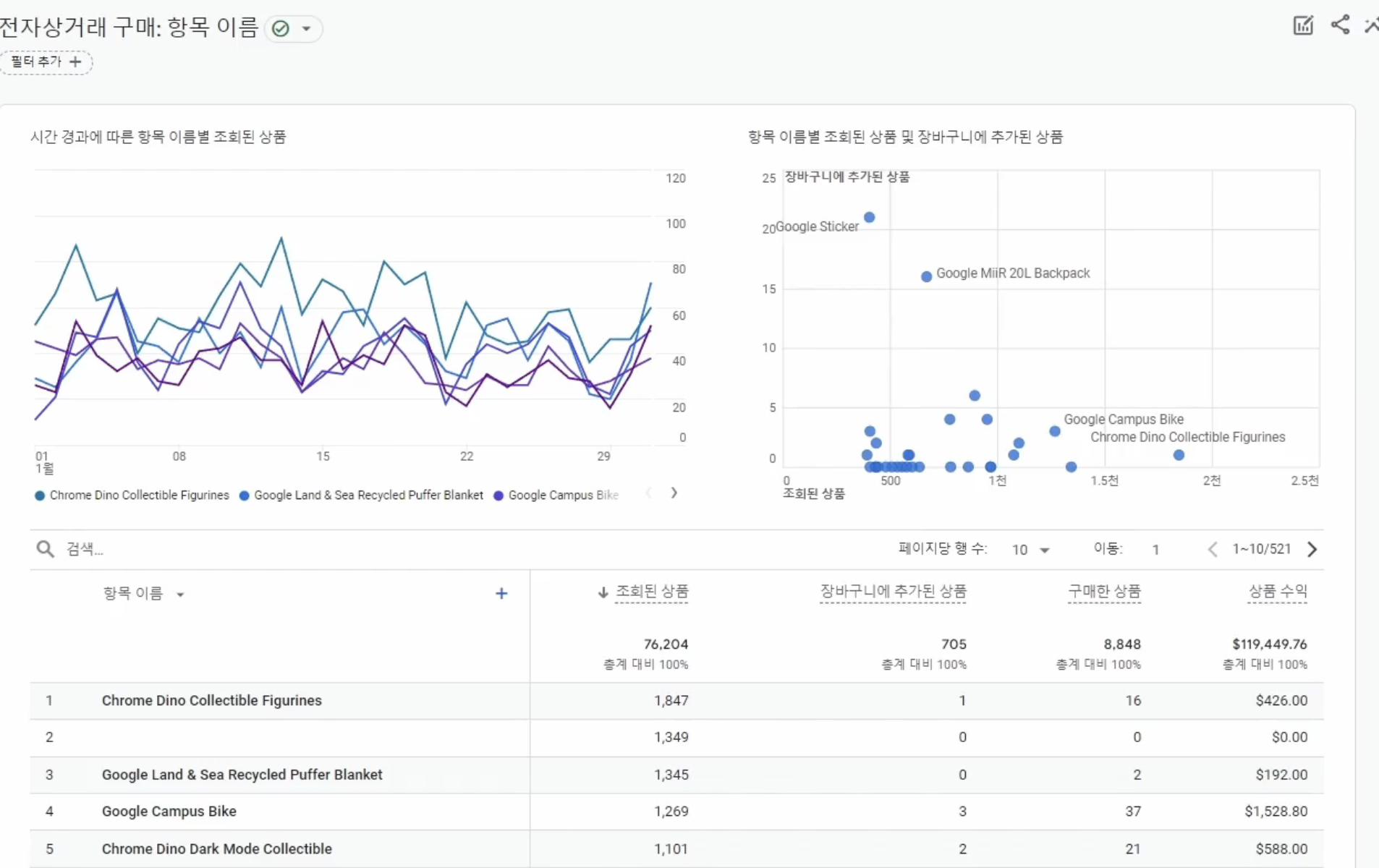This screenshot has height=868, width=1379.
Task: Select row Chrome Dino Collectible Figurines
Action: [x=676, y=701]
